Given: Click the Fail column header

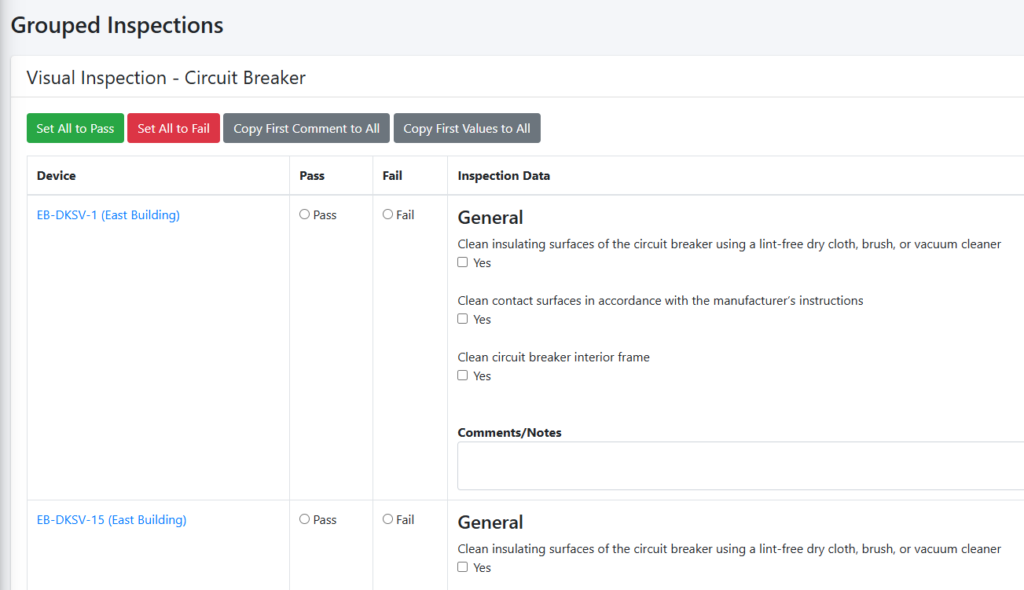Looking at the screenshot, I should [392, 176].
